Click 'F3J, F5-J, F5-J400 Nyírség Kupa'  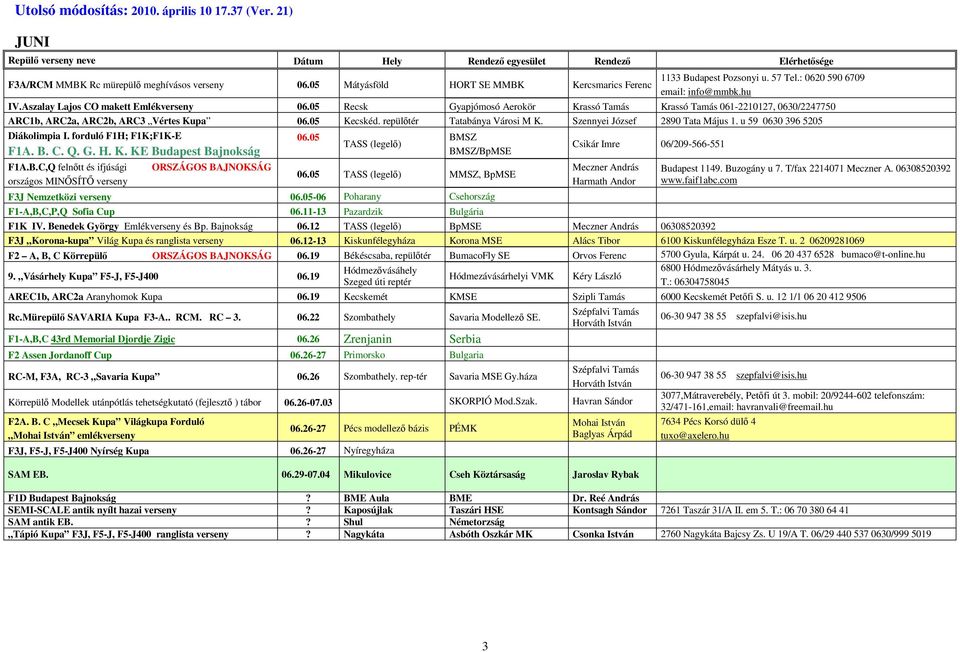78,451
